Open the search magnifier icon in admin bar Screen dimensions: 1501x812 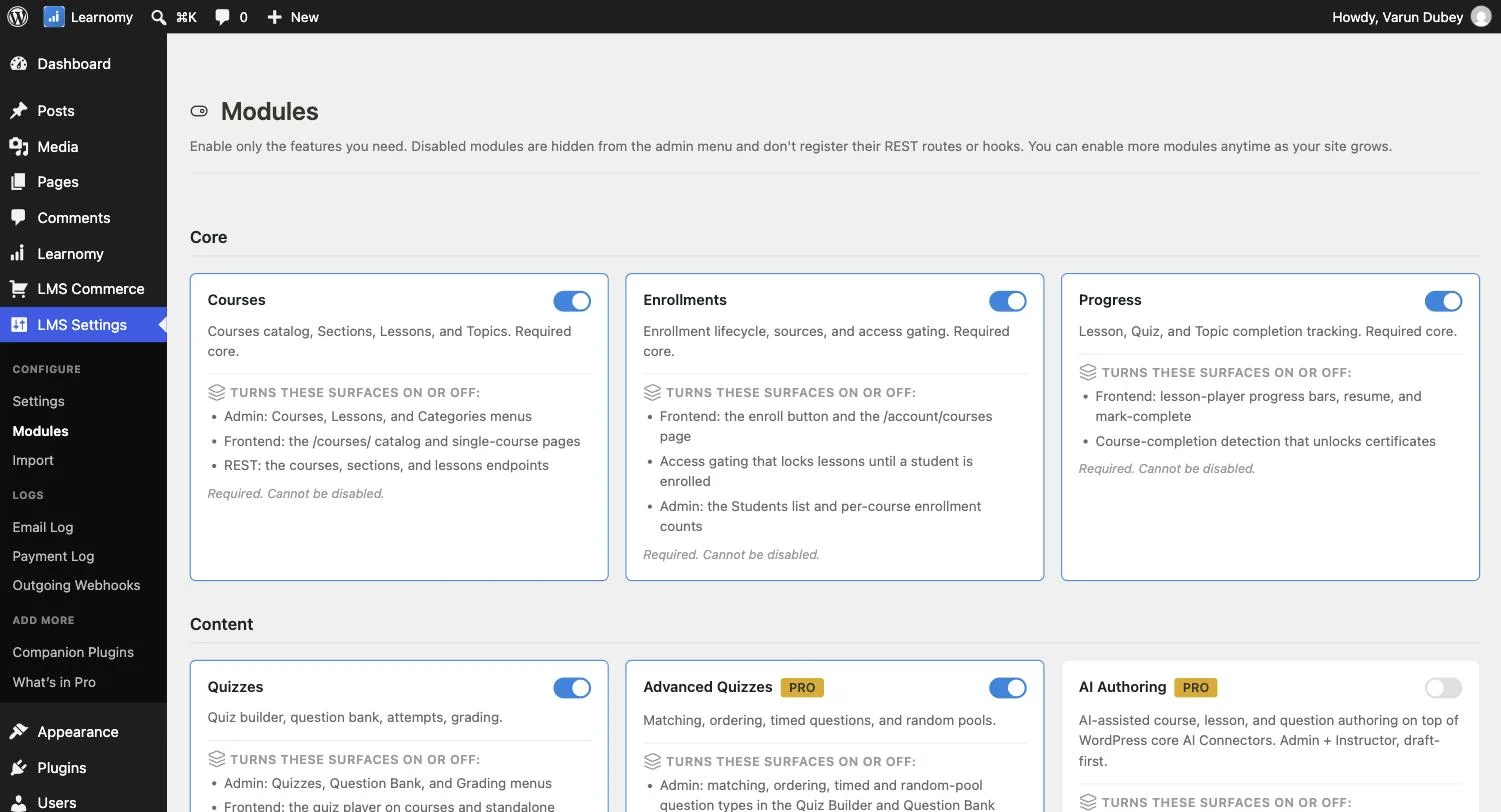159,17
